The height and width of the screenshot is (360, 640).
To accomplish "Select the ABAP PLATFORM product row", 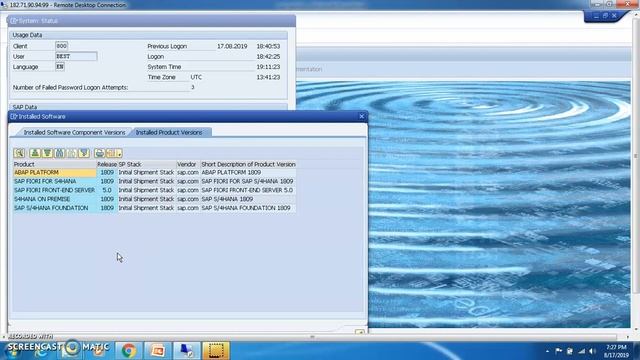I will pos(55,173).
